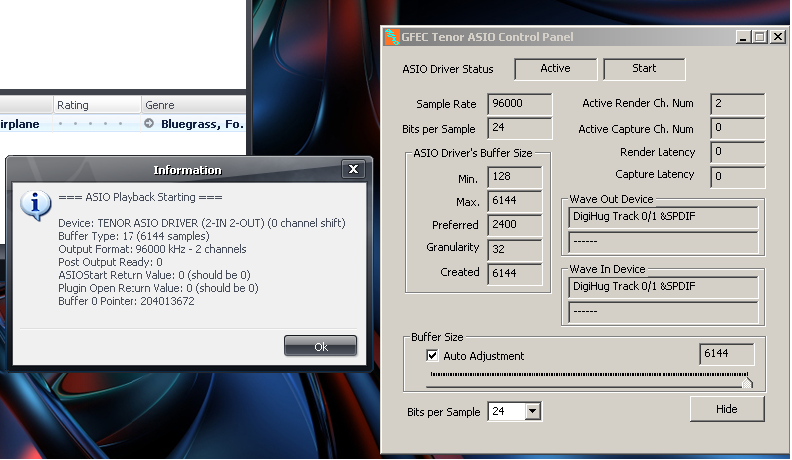Image resolution: width=792 pixels, height=460 pixels.
Task: Click the Active Capture Ch. Num field
Action: coord(737,128)
